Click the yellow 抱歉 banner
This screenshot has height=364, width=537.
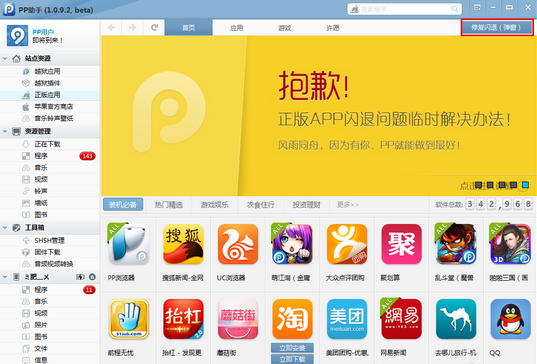click(319, 116)
